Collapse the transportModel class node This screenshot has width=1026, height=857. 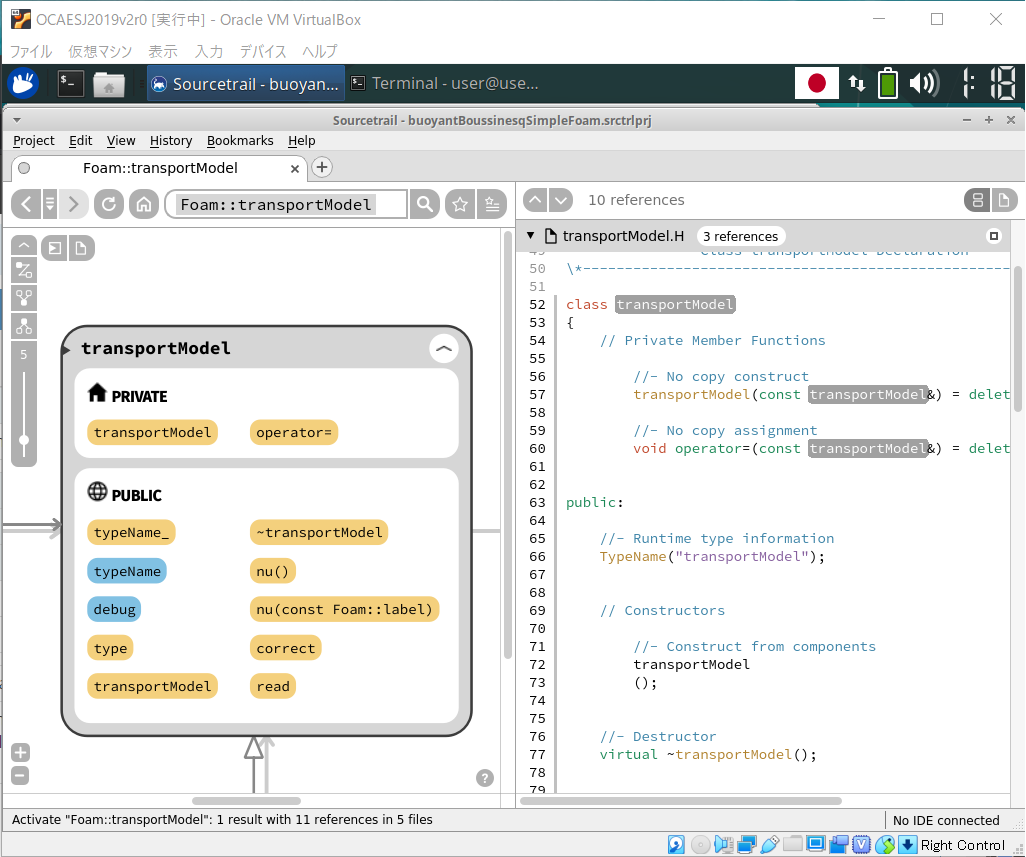point(443,348)
